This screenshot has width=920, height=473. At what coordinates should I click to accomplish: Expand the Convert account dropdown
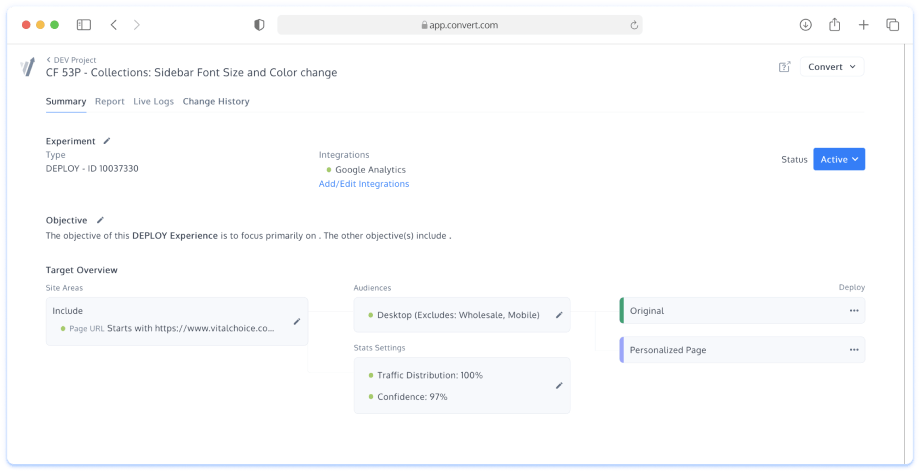(x=832, y=67)
